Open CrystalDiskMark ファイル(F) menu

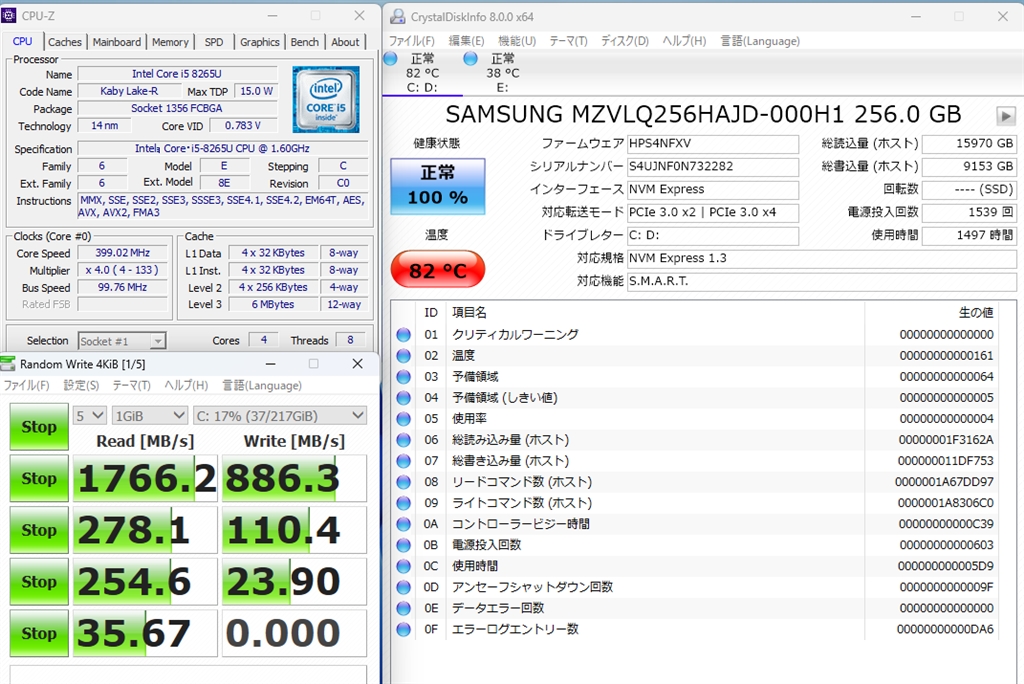[26, 385]
